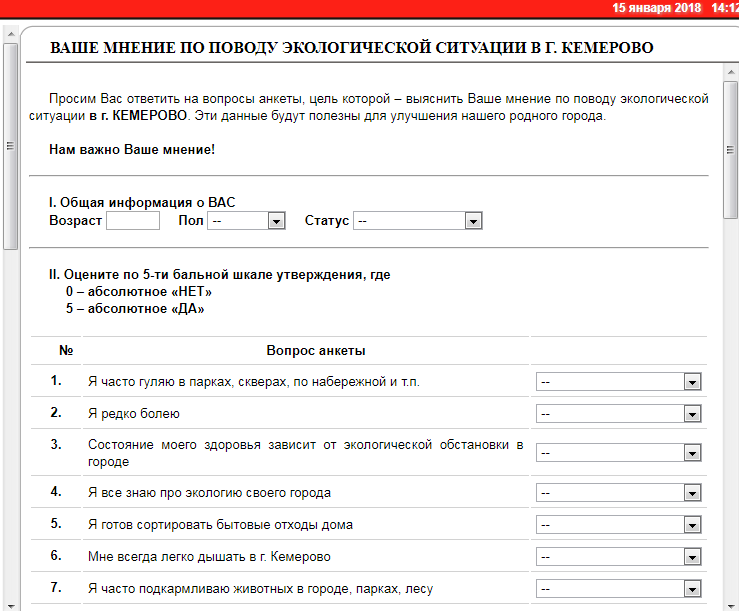The image size is (739, 611).
Task: Open the Пол dropdown list
Action: [247, 221]
